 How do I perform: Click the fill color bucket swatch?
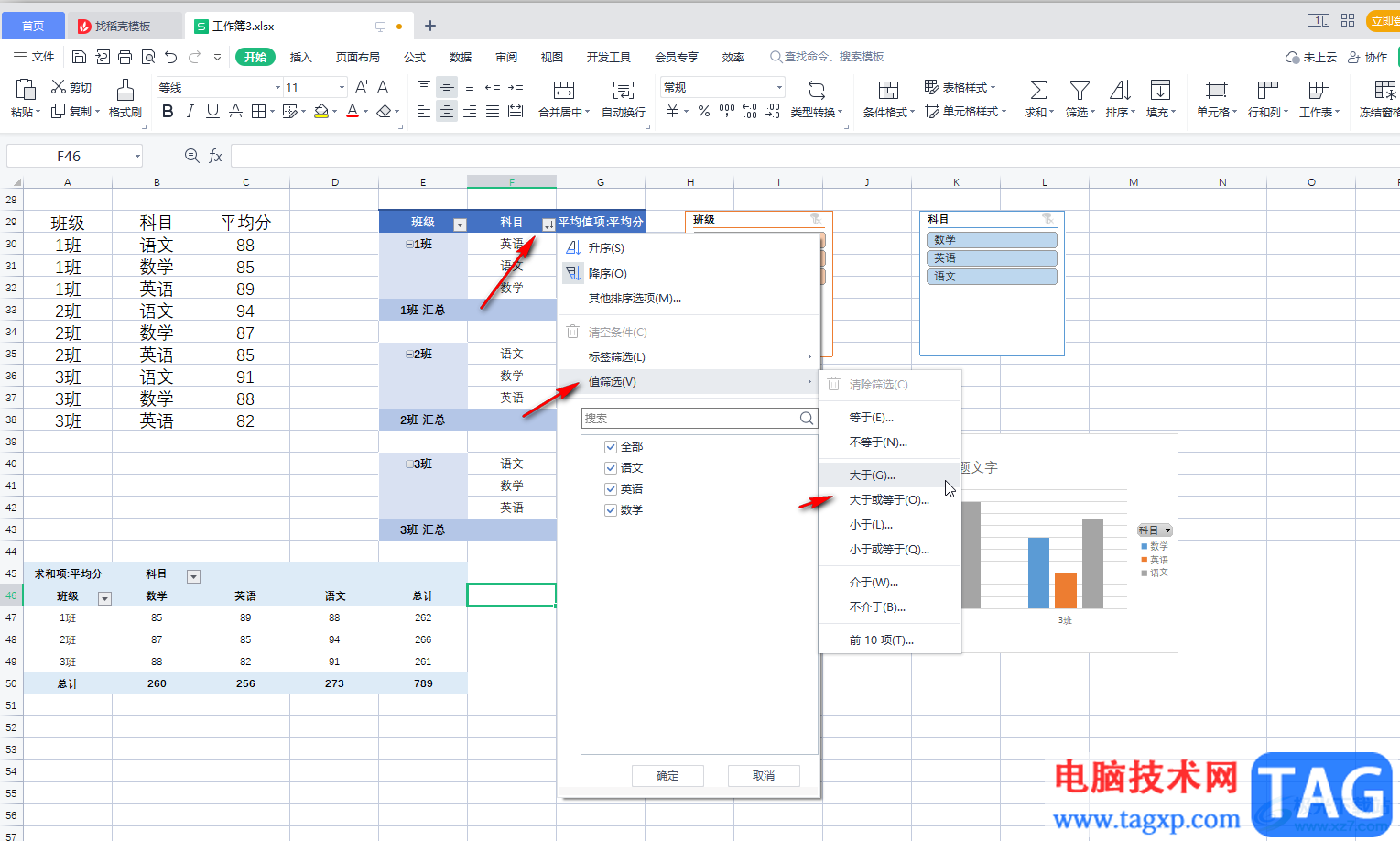tap(320, 111)
